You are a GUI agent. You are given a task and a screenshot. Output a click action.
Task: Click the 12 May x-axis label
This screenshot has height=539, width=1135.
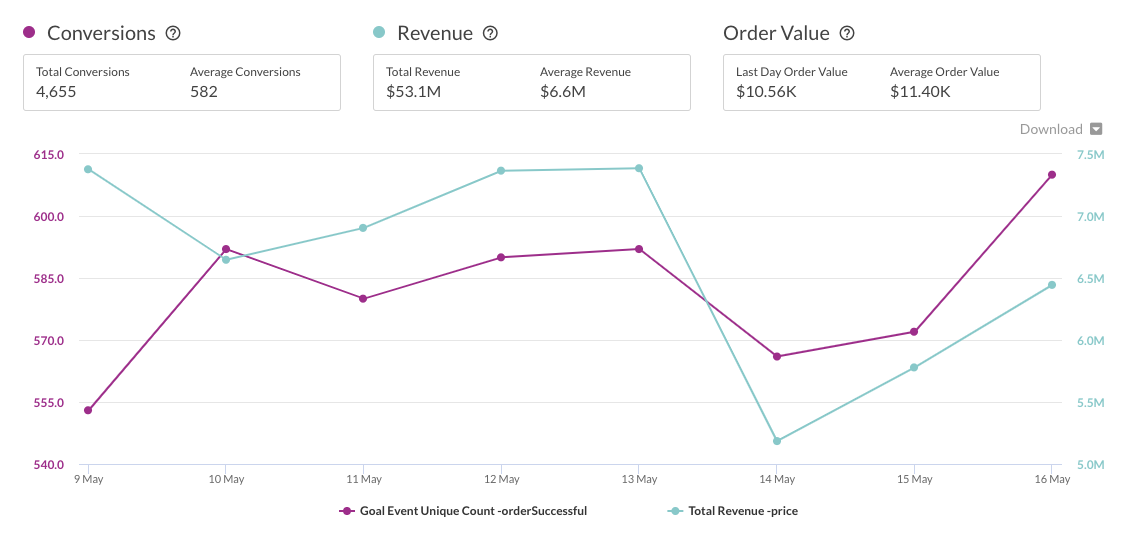(501, 480)
